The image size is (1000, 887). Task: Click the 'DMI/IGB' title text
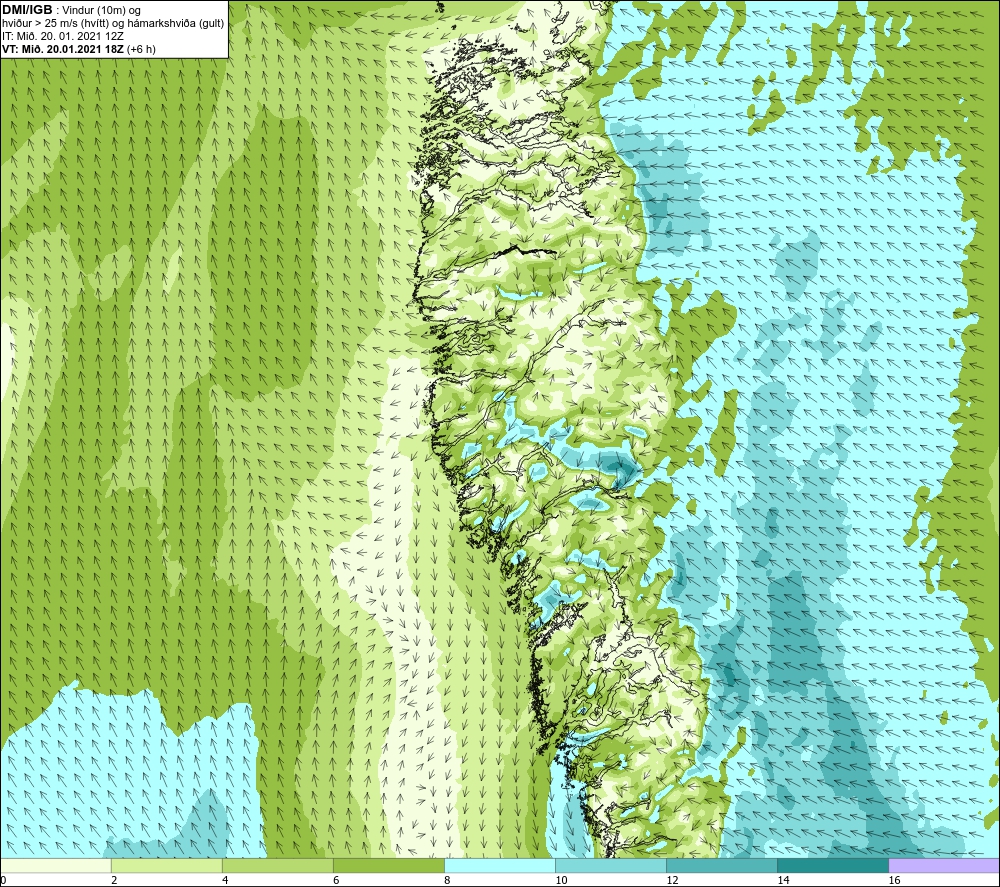27,10
